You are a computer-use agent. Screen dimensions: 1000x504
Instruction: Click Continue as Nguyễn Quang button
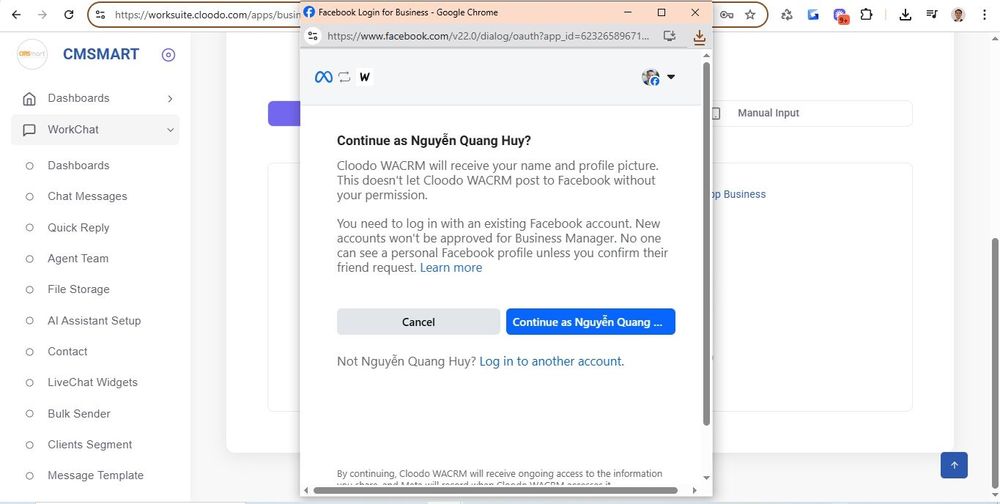(590, 322)
